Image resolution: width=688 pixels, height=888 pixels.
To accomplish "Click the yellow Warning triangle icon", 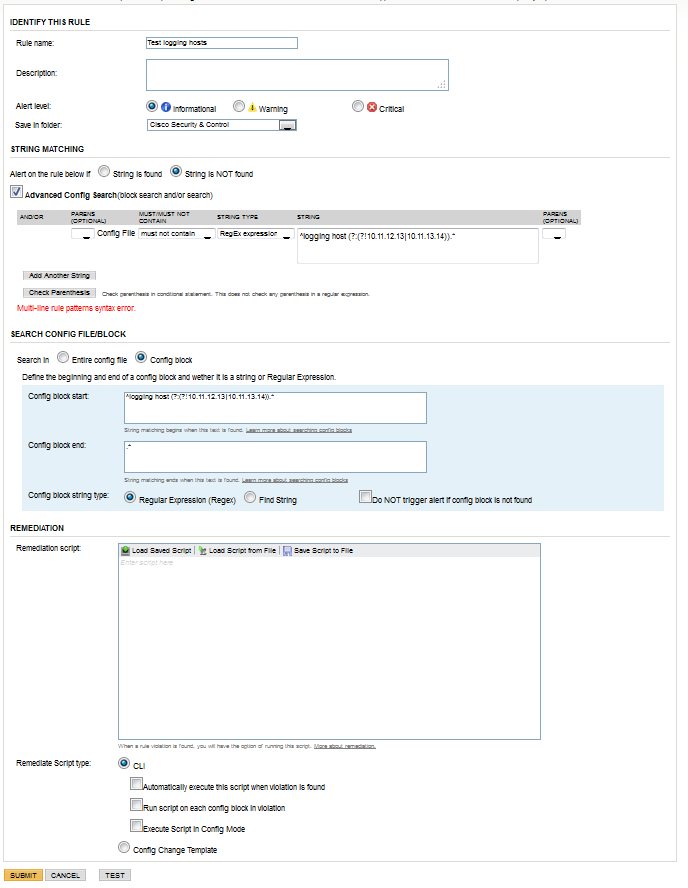I will 253,107.
